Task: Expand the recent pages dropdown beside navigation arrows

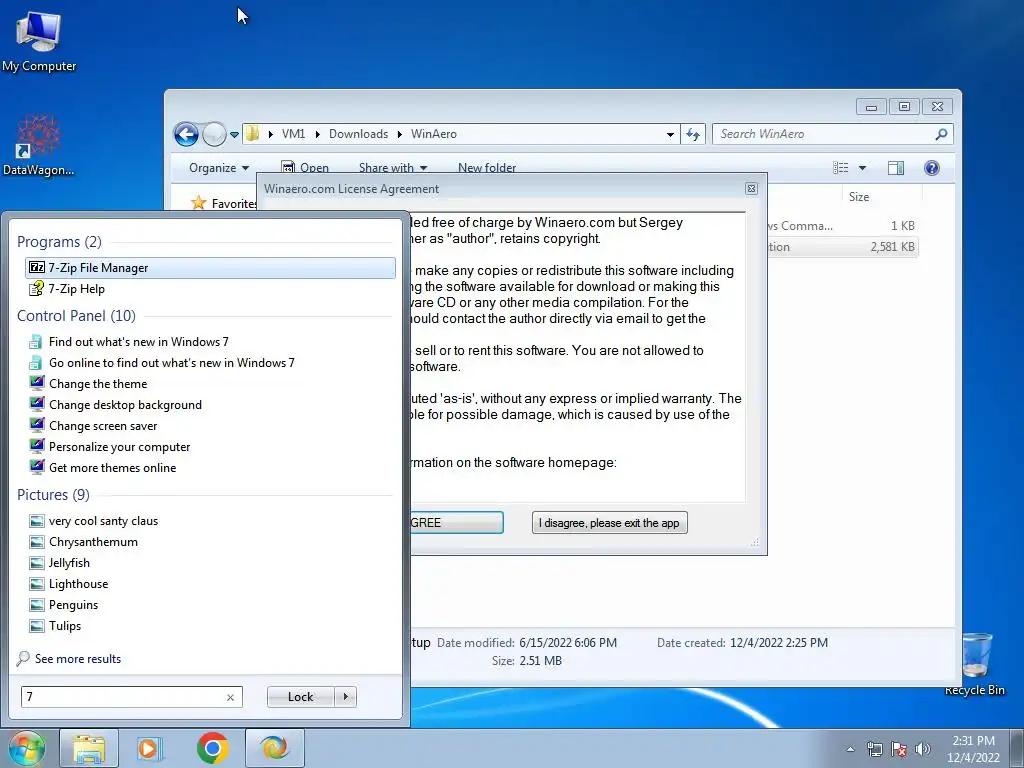Action: click(234, 135)
